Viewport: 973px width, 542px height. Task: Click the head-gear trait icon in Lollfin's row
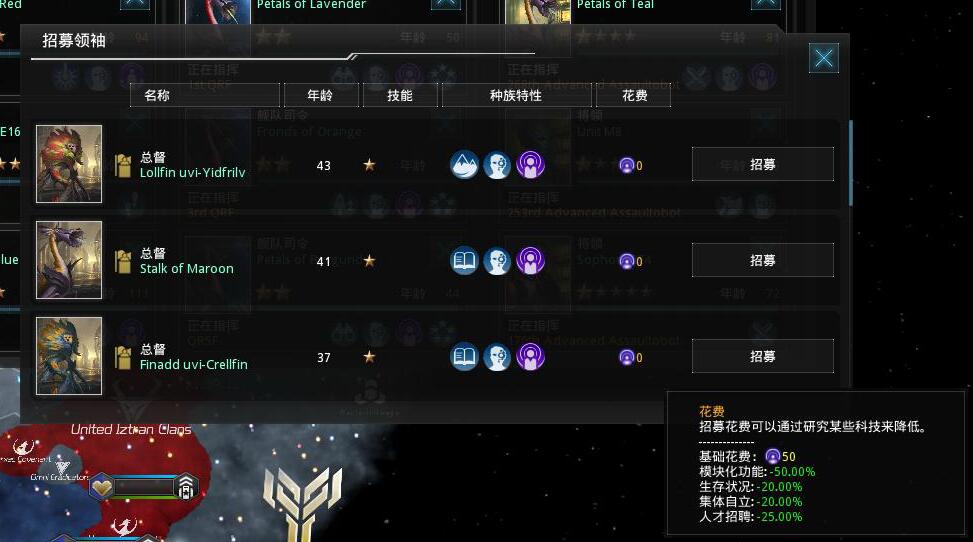[x=497, y=165]
